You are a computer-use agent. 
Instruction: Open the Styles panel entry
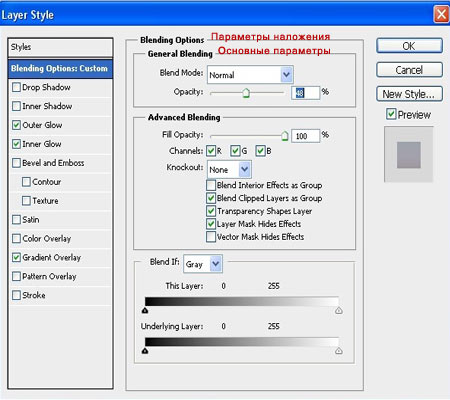pyautogui.click(x=60, y=47)
